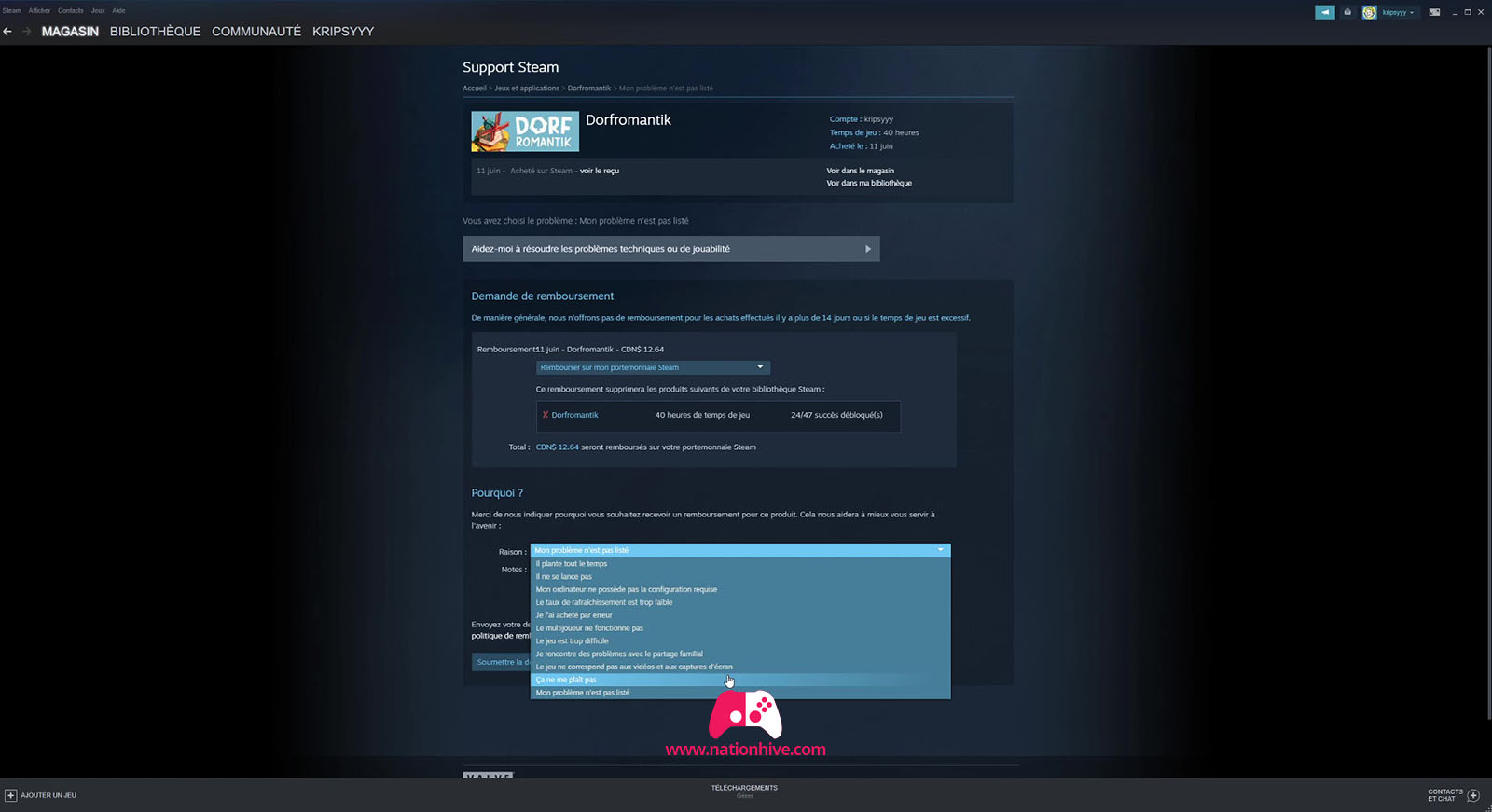Click the back navigation arrow
The image size is (1492, 812).
pyautogui.click(x=7, y=32)
